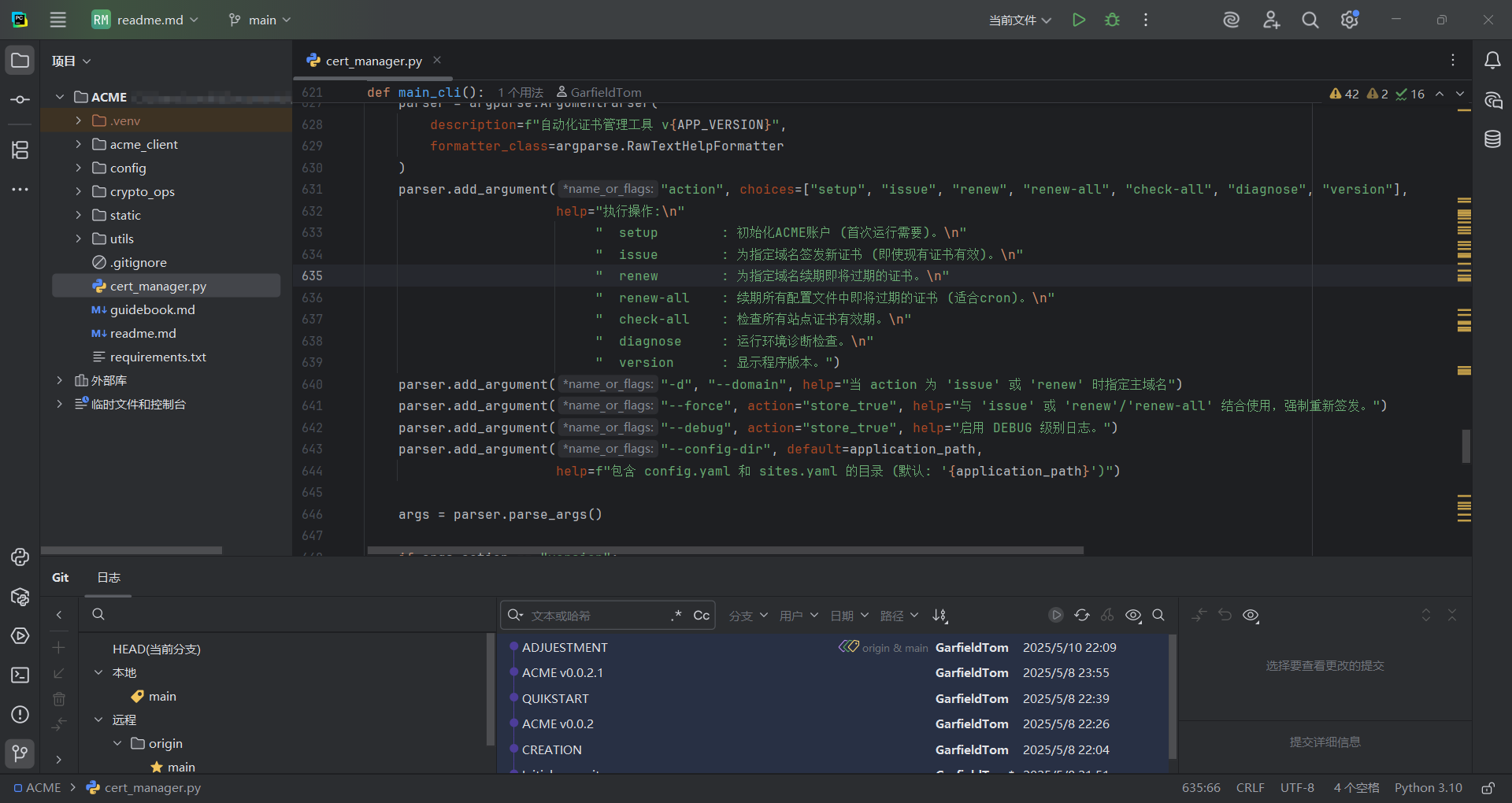1512x803 pixels.
Task: Expand the .venv folder
Action: point(78,120)
